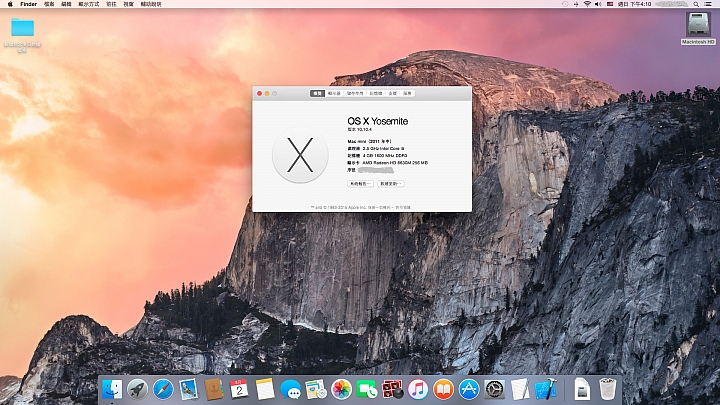Open Spotlight search magnifier in menu bar
This screenshot has width=720, height=405.
pyautogui.click(x=696, y=4)
